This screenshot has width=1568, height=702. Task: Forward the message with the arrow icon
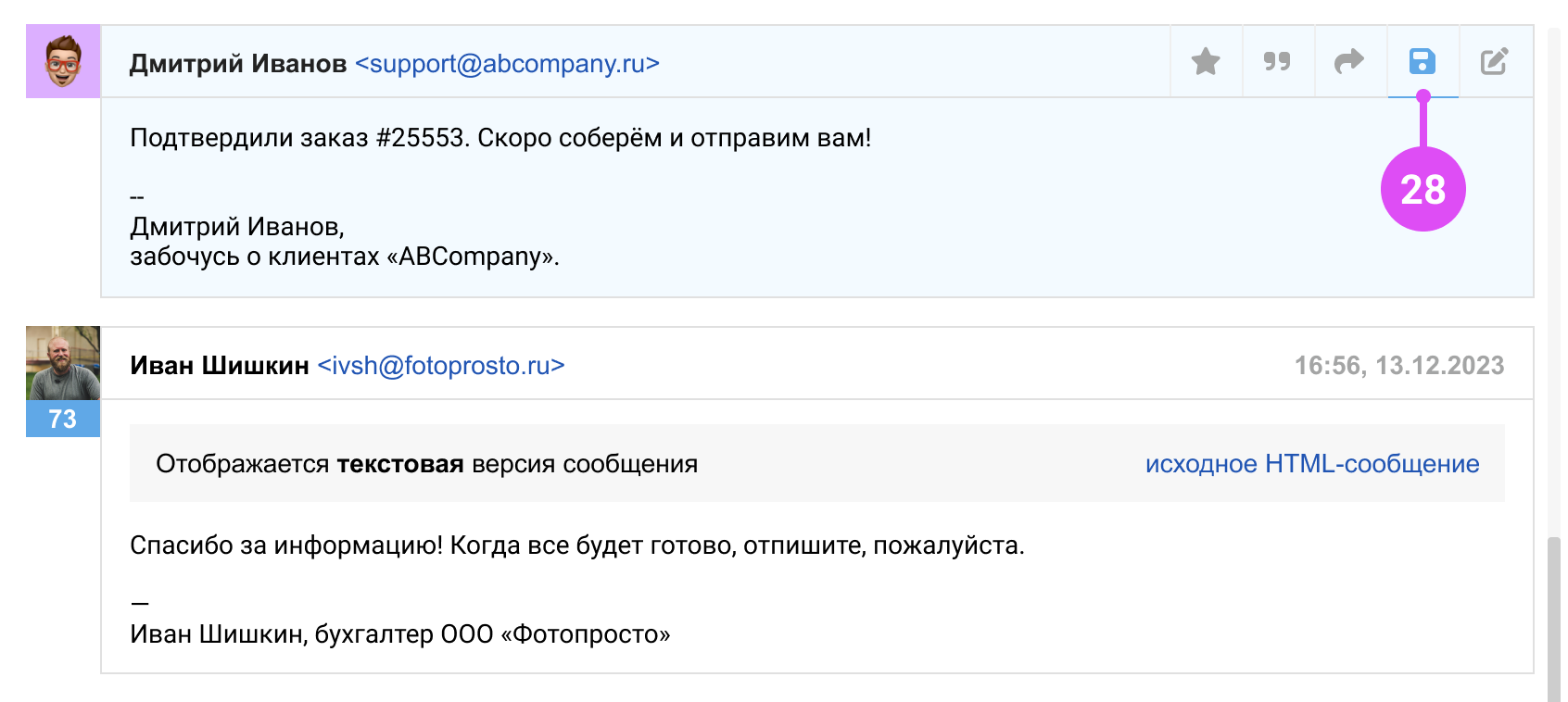click(x=1349, y=62)
